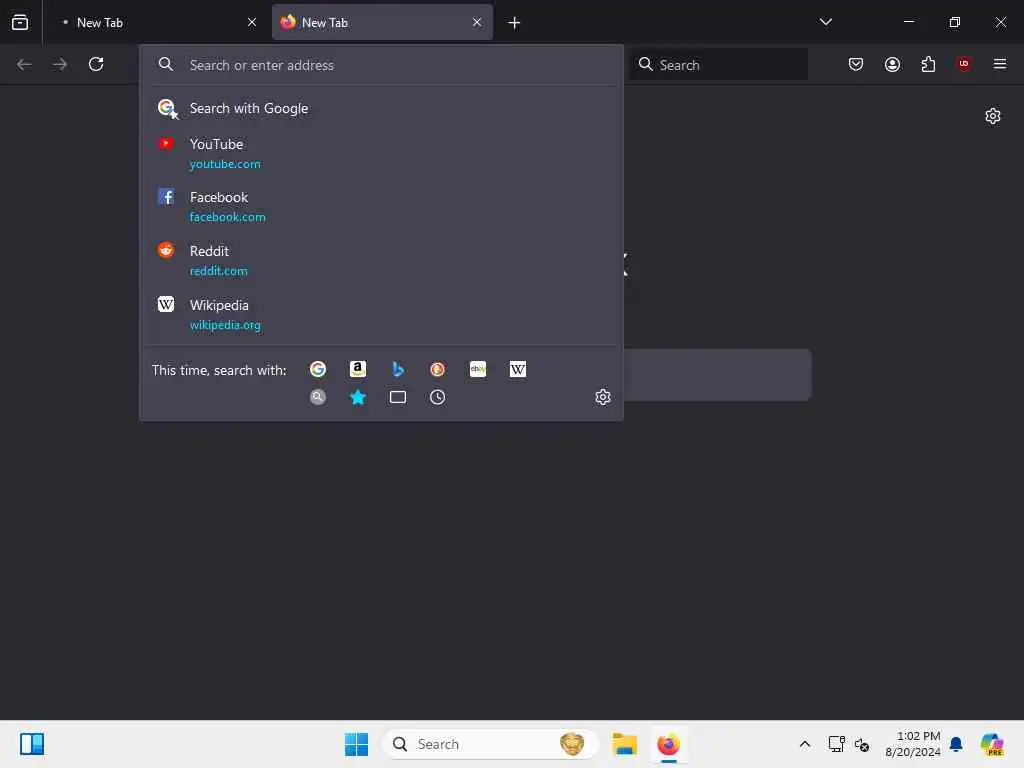Switch to the first New Tab
Image resolution: width=1024 pixels, height=768 pixels.
(157, 22)
